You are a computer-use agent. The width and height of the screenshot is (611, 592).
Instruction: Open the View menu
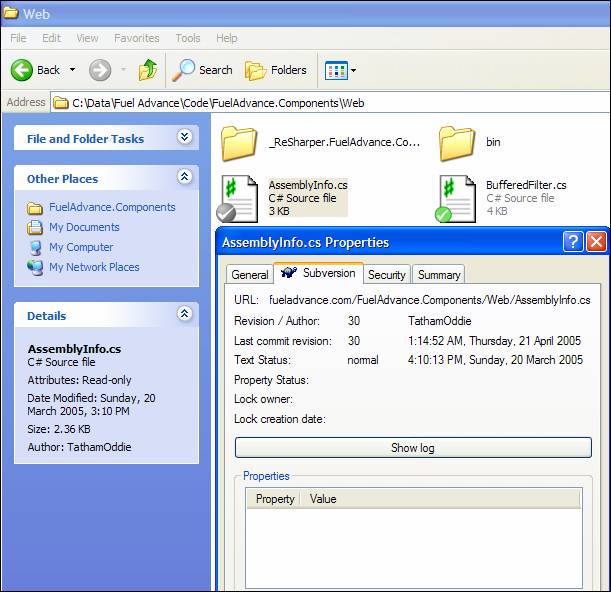pyautogui.click(x=87, y=38)
